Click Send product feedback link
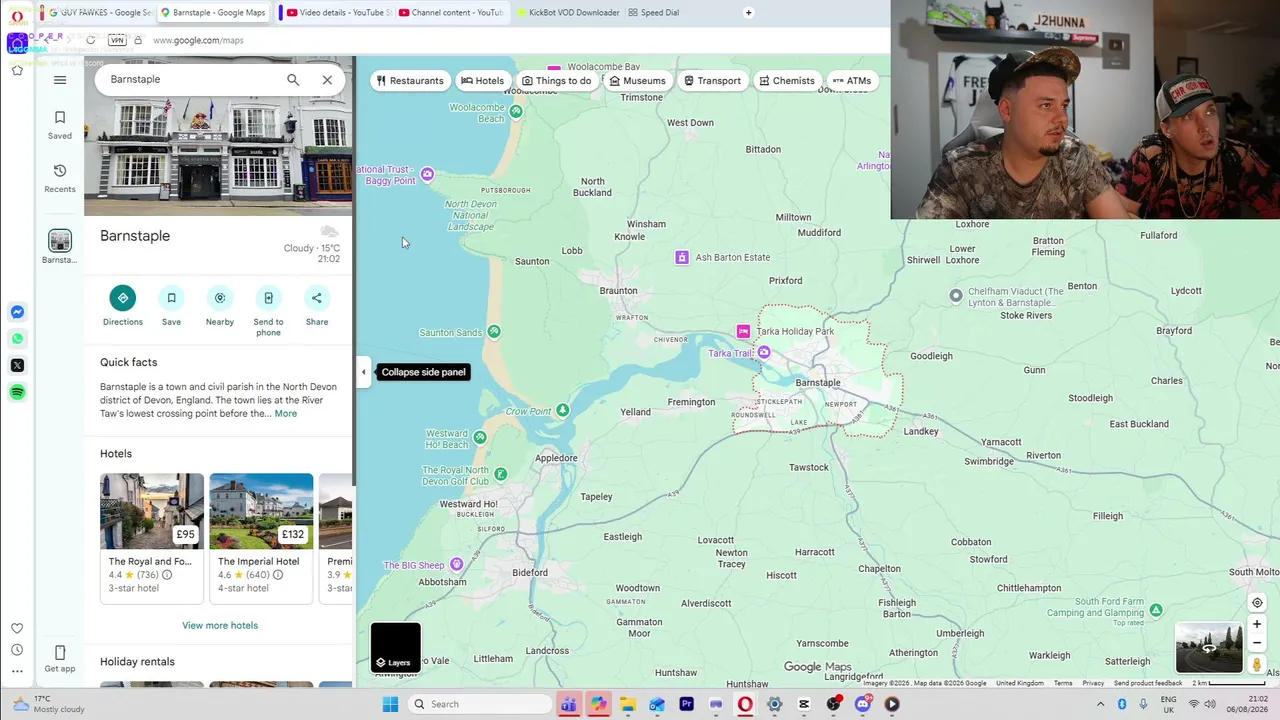The height and width of the screenshot is (720, 1280). [x=1148, y=683]
